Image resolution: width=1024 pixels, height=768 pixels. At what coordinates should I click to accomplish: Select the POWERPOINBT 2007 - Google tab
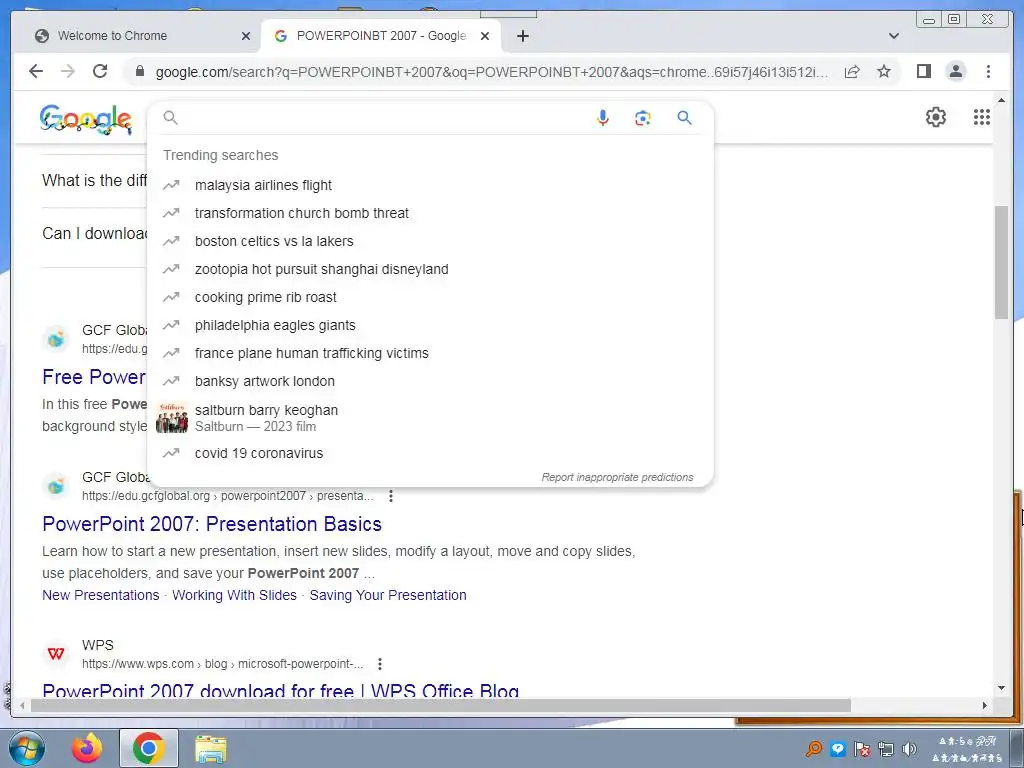[x=381, y=36]
